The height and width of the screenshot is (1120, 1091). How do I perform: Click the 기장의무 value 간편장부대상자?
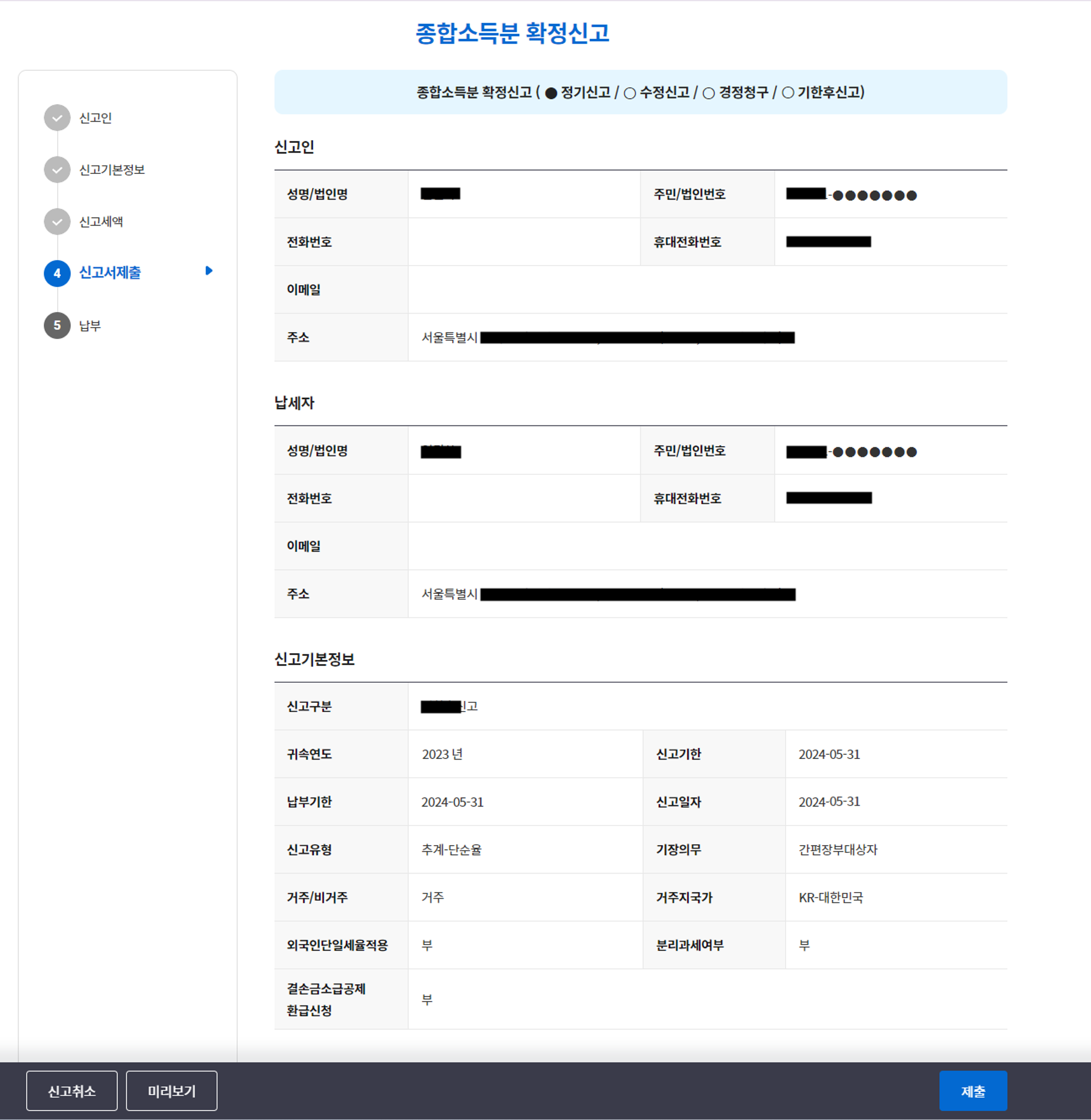[x=838, y=850]
